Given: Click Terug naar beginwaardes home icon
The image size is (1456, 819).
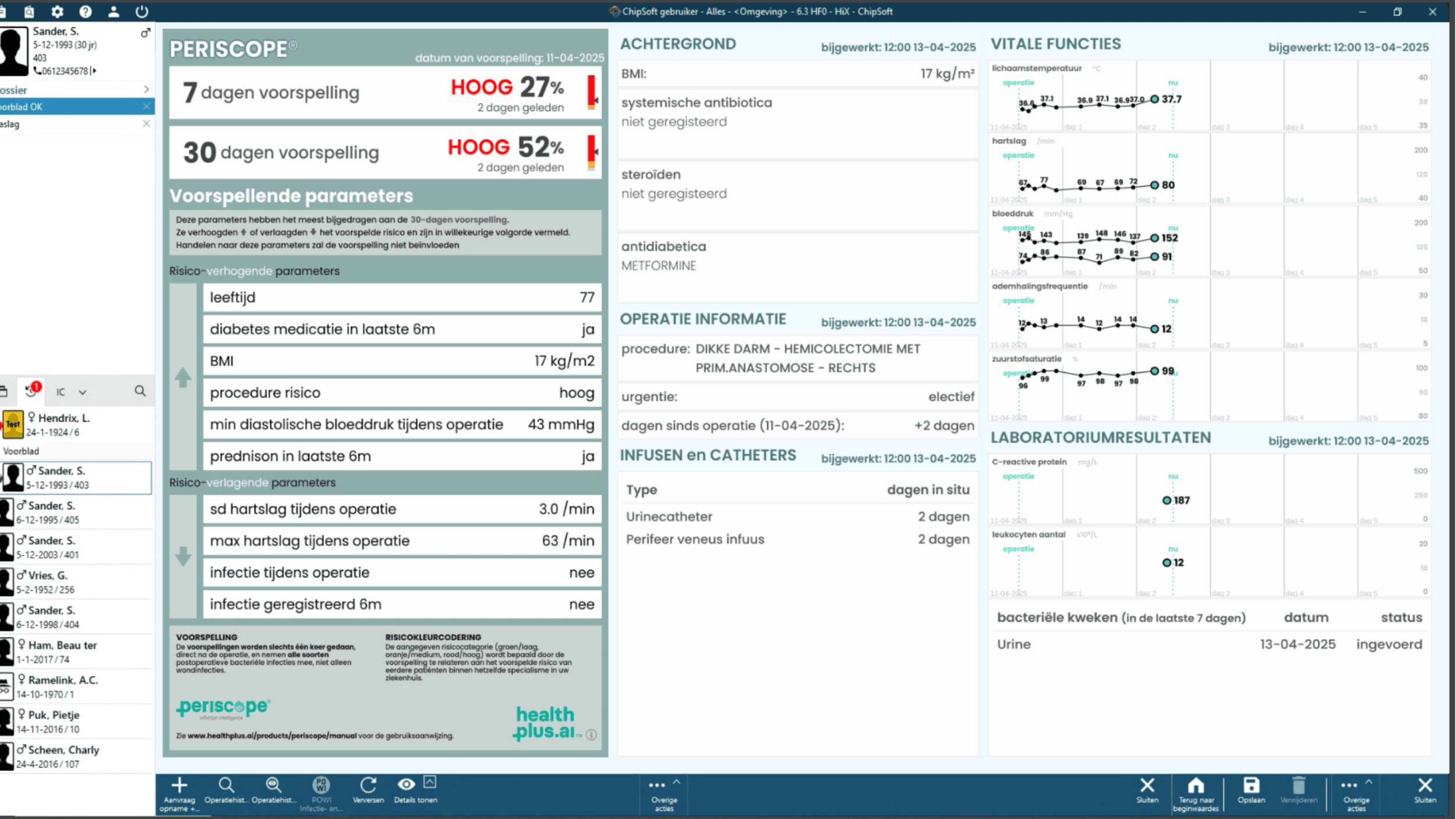Looking at the screenshot, I should [1196, 786].
